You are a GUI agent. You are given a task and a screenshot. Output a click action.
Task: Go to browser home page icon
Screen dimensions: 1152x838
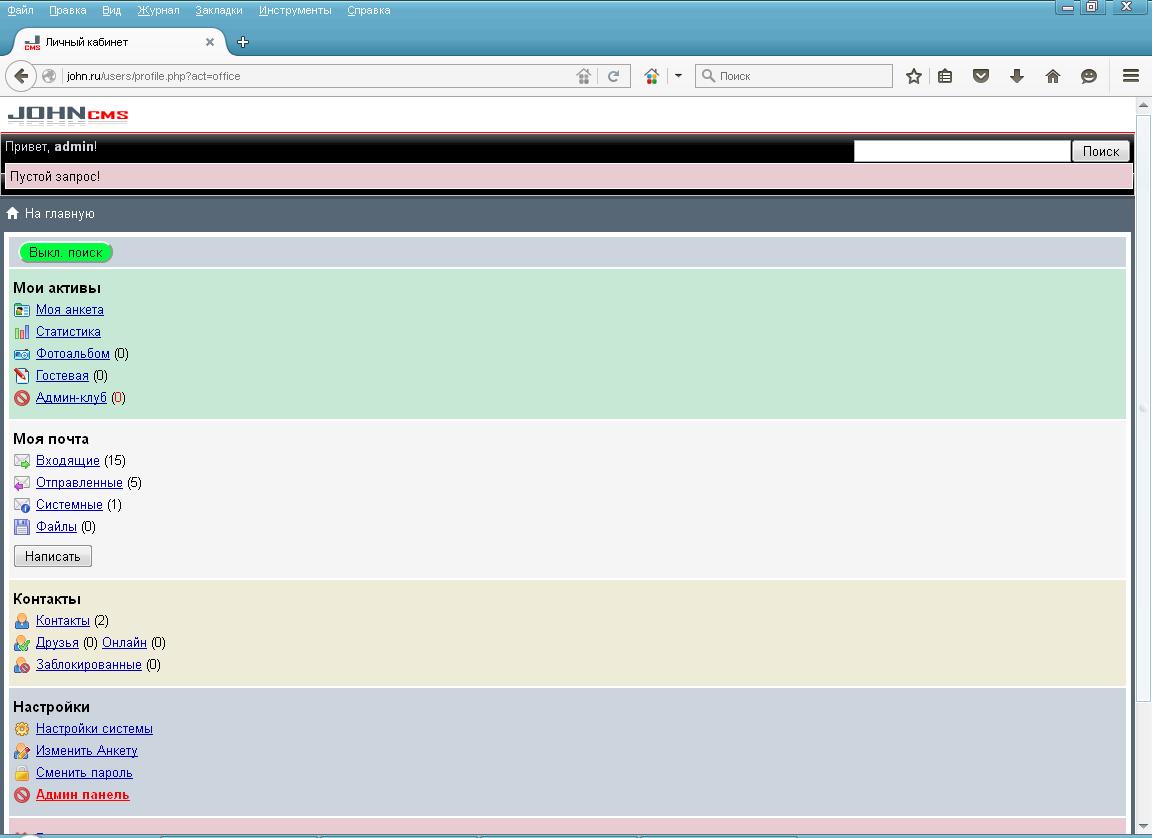point(1053,76)
